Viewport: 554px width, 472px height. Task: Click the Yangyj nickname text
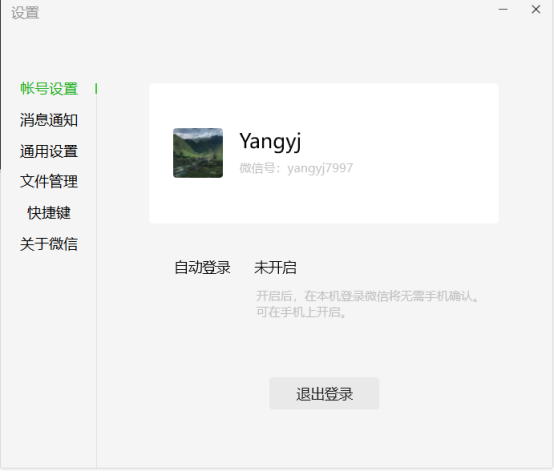click(270, 141)
